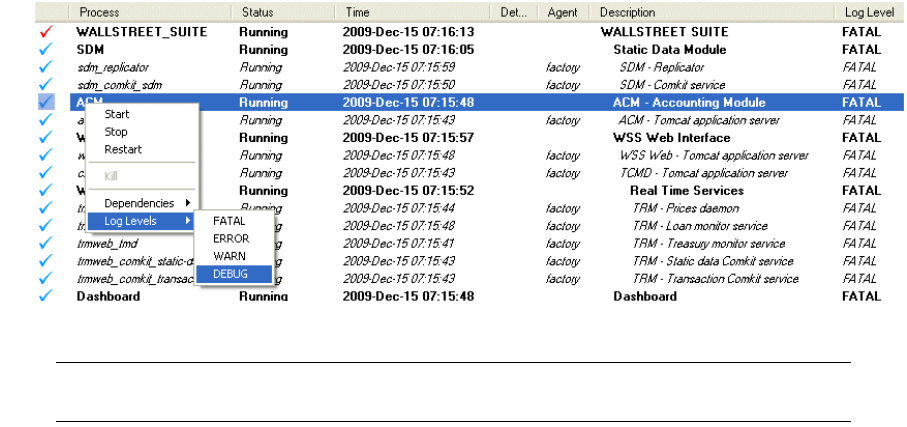Click FATAL log level in the Dashboard row
The image size is (907, 427).
[x=862, y=296]
